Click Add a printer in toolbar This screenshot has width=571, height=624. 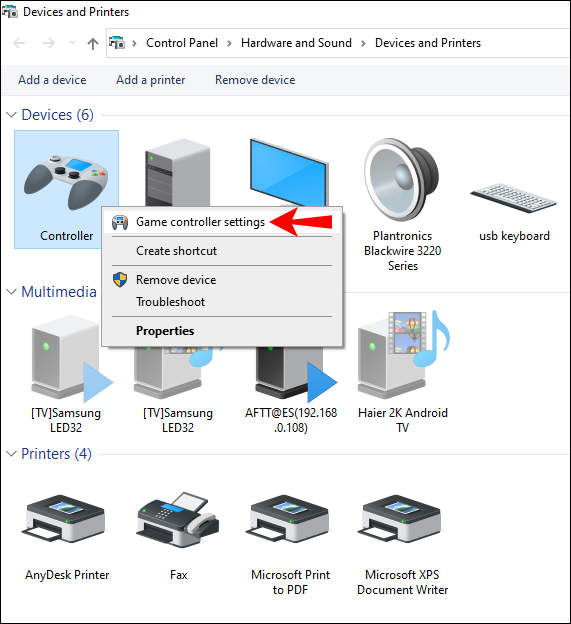tap(150, 80)
